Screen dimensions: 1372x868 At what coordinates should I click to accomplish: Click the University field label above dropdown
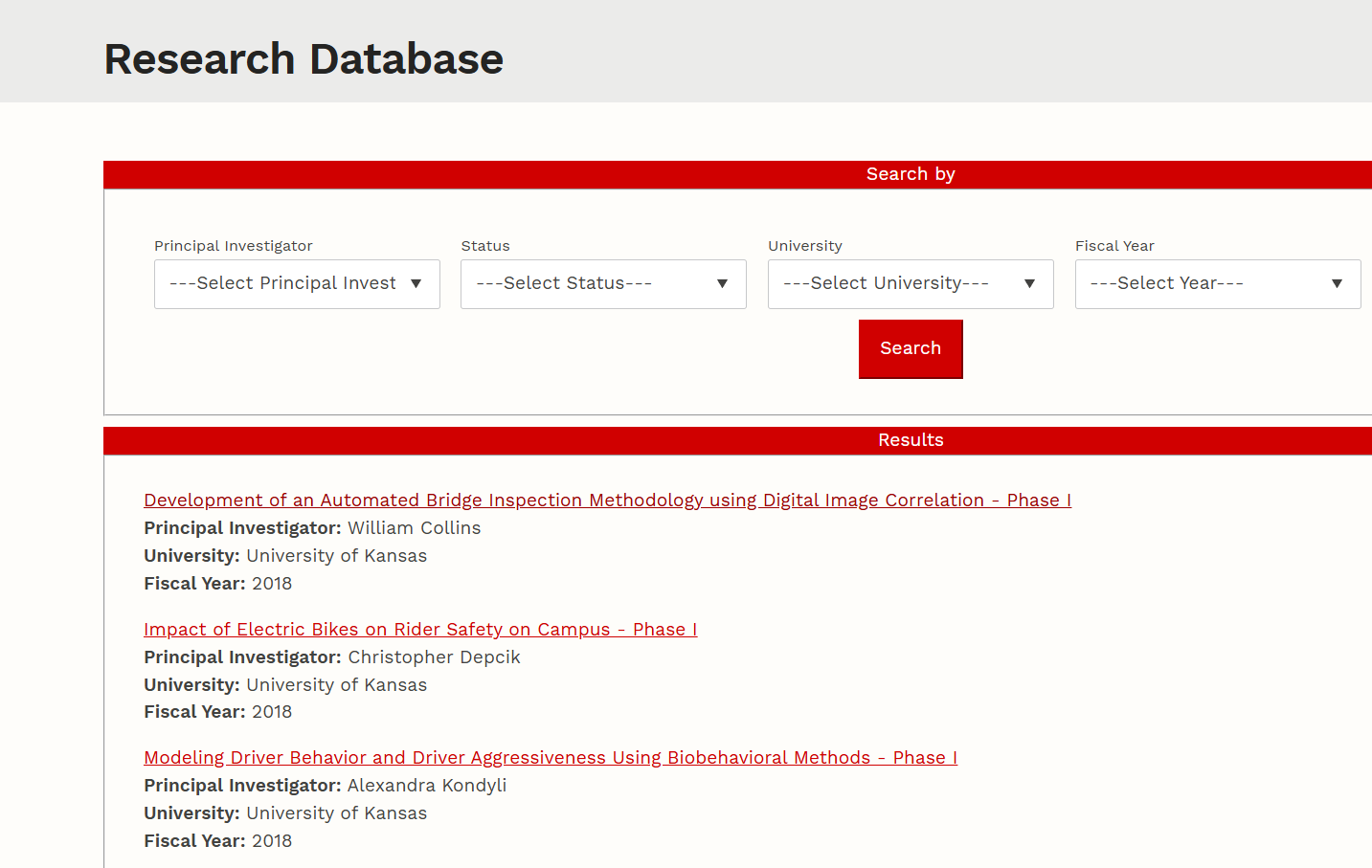click(805, 246)
